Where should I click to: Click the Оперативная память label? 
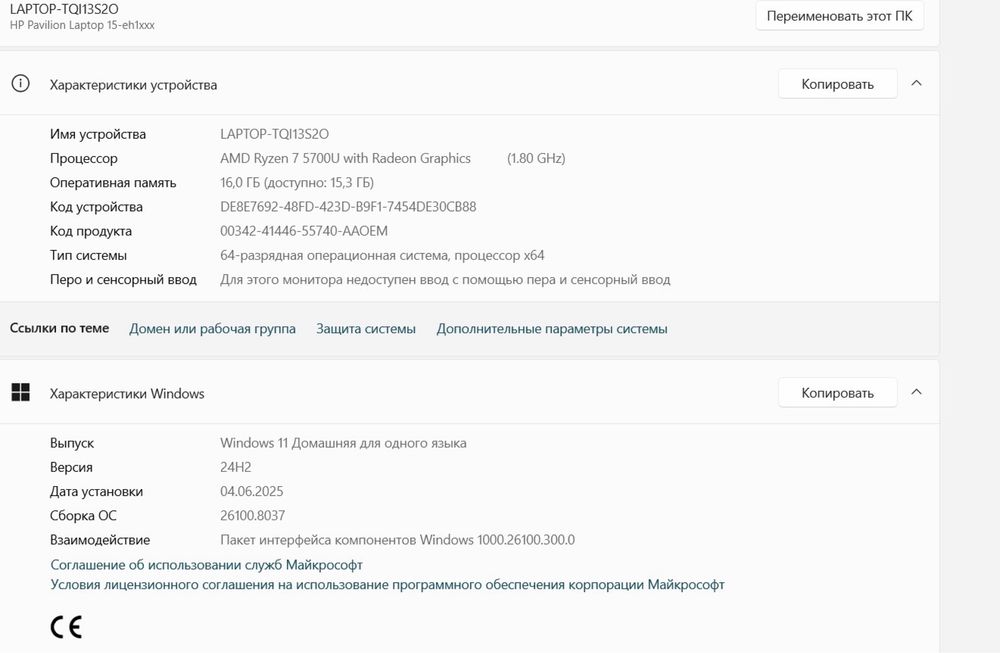coord(113,182)
